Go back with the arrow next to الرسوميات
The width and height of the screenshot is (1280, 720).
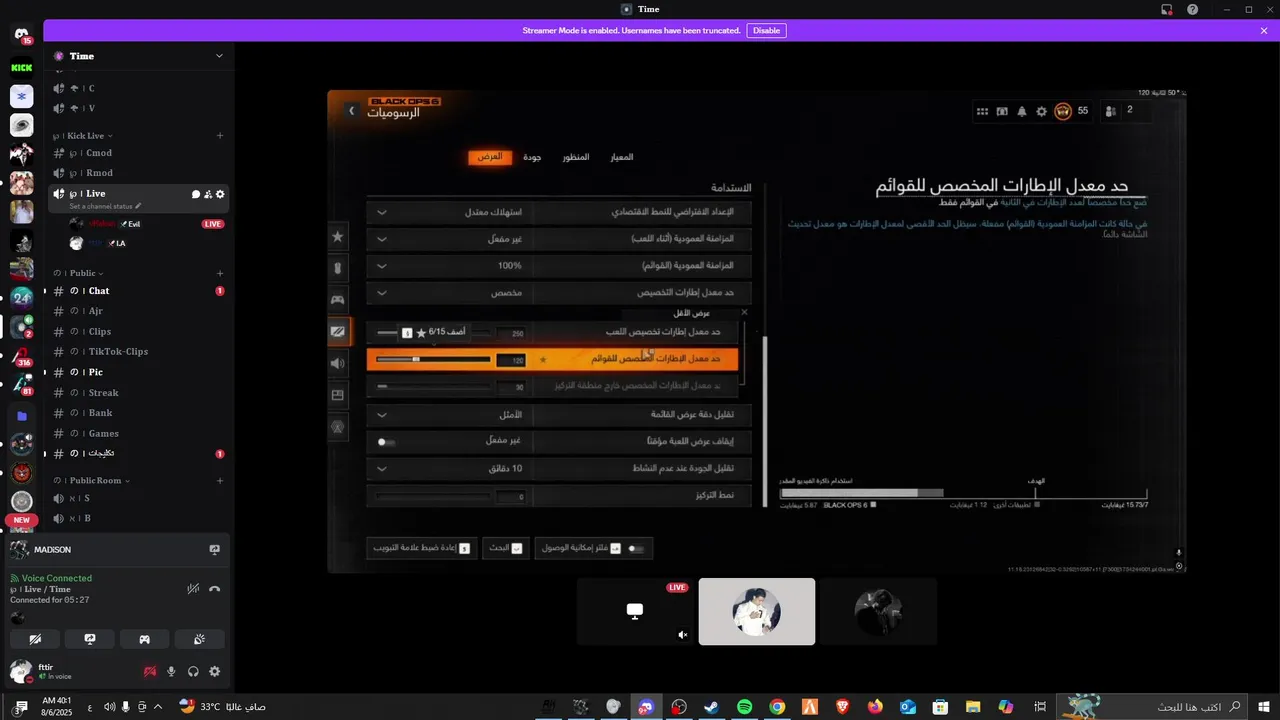click(351, 111)
